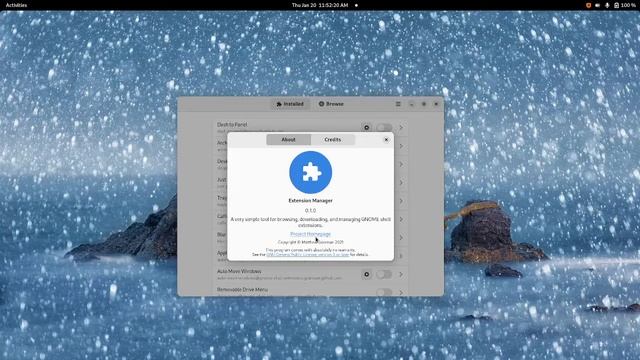Click the 0.1.0 version number

(310, 210)
